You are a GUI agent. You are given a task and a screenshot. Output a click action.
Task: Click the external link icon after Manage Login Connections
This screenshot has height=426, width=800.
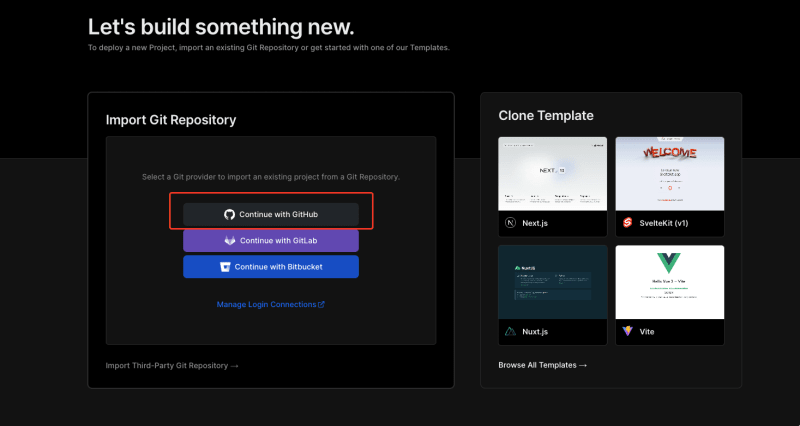pyautogui.click(x=321, y=305)
